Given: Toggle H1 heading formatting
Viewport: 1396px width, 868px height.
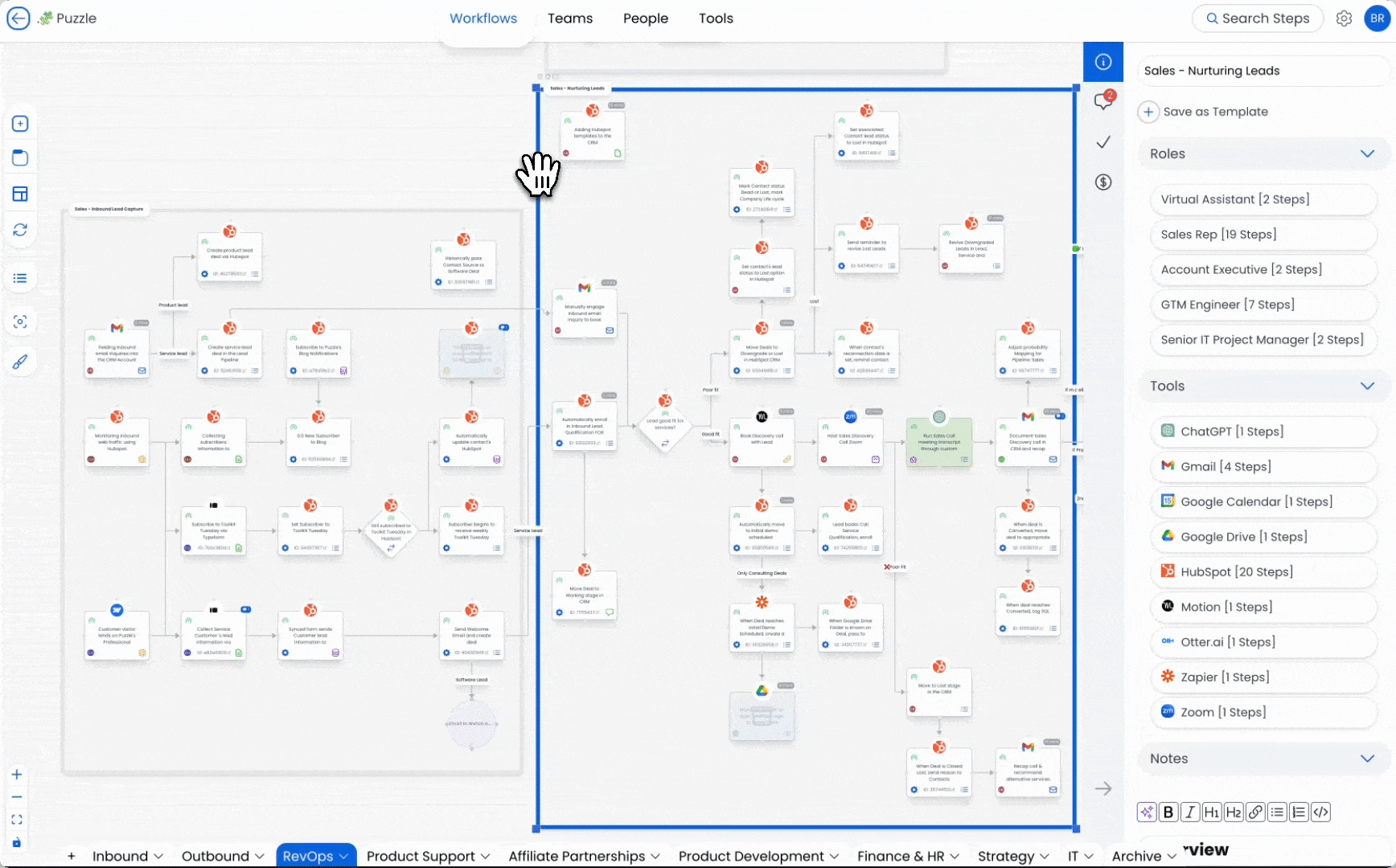Looking at the screenshot, I should [1212, 813].
